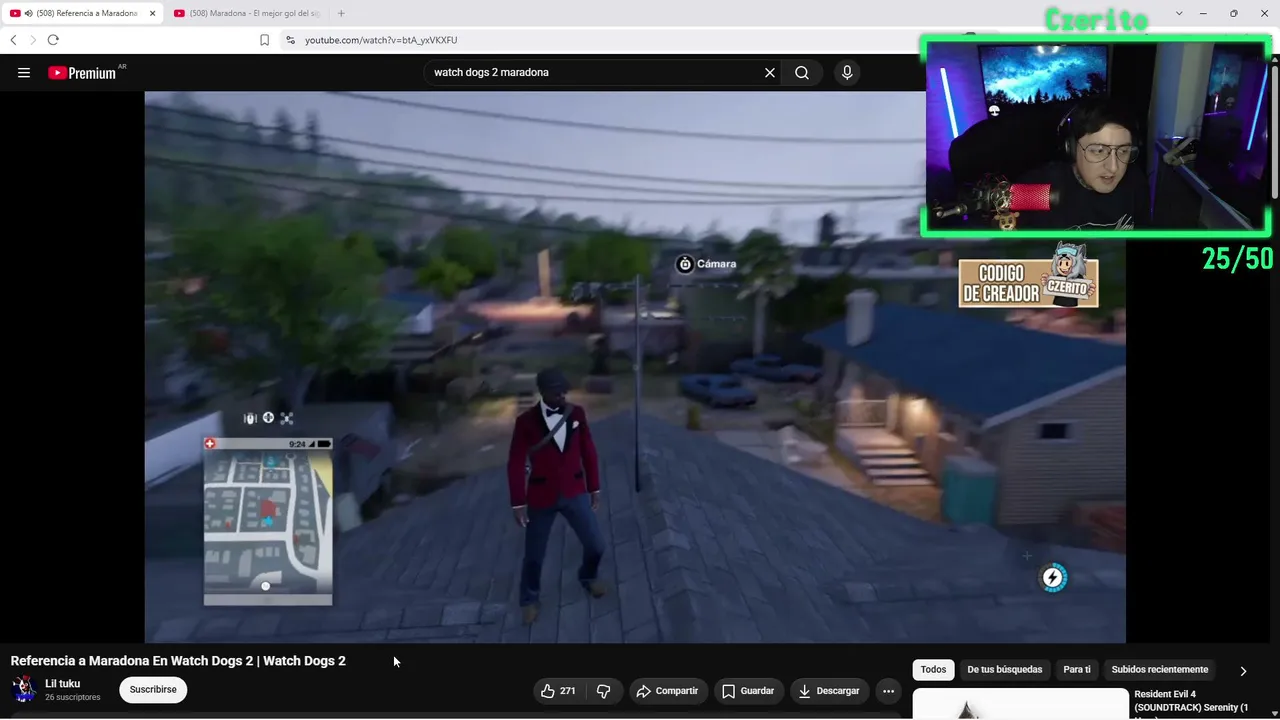This screenshot has height=720, width=1280.
Task: Download video with Descargar button
Action: coord(830,691)
